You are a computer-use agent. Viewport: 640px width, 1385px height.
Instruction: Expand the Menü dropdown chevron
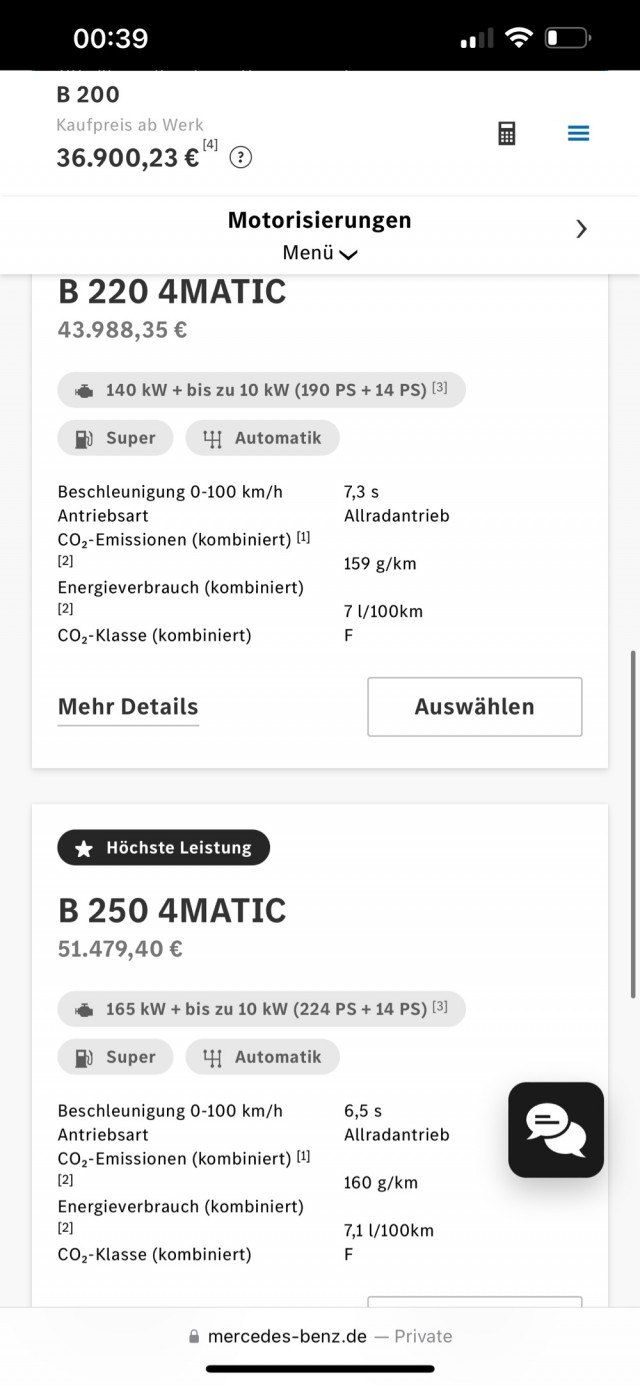(x=348, y=255)
